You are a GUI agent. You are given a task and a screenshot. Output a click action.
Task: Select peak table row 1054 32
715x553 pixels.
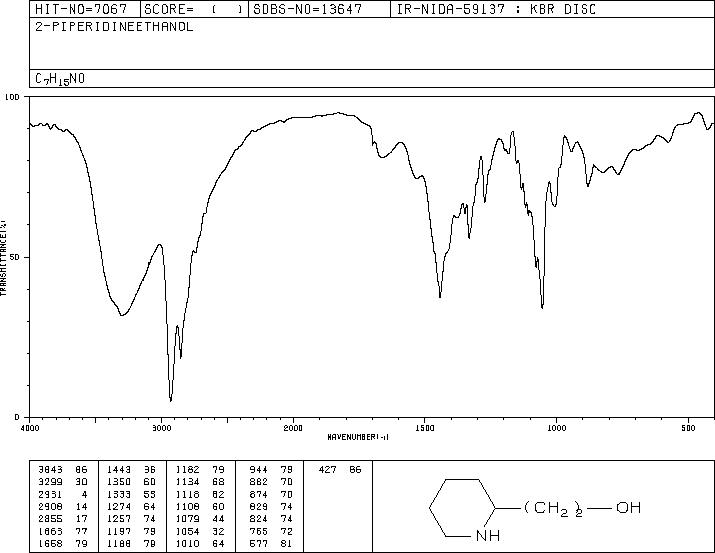tap(200, 531)
